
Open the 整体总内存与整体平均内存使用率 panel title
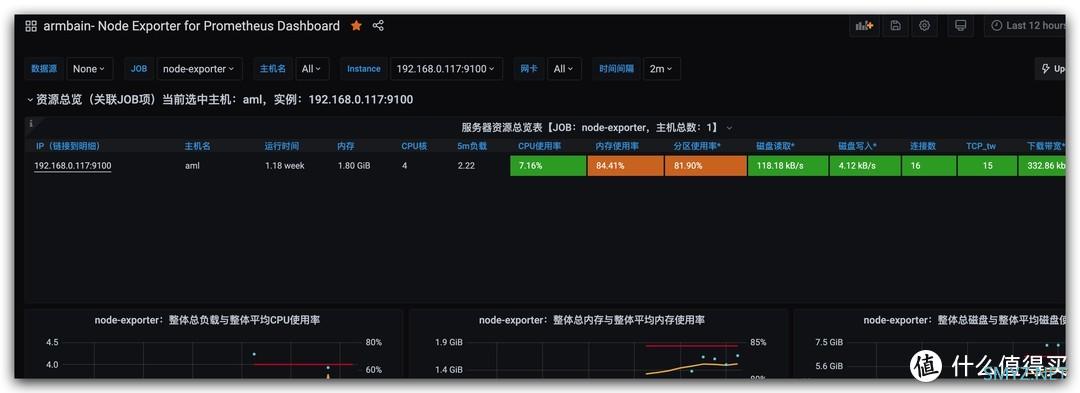click(592, 320)
